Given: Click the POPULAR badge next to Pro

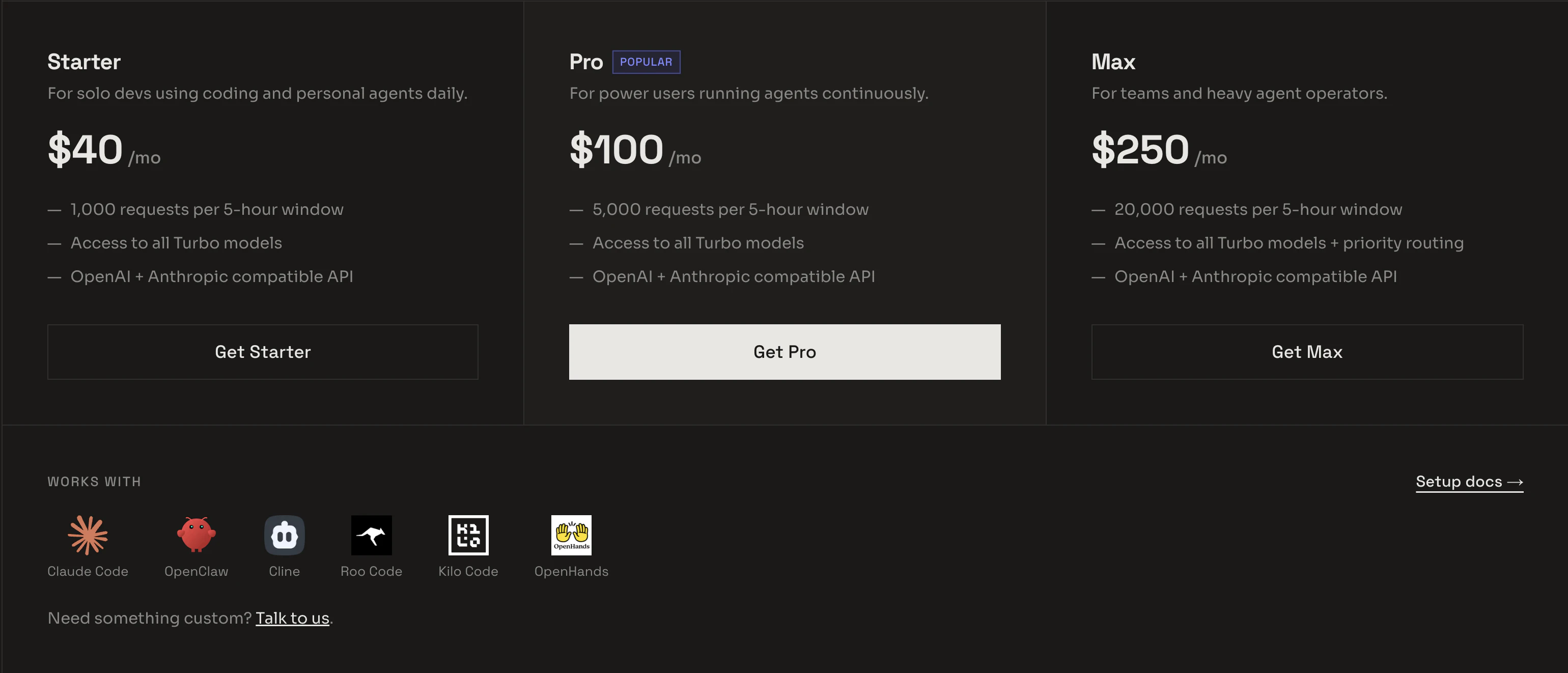Looking at the screenshot, I should click(x=647, y=62).
